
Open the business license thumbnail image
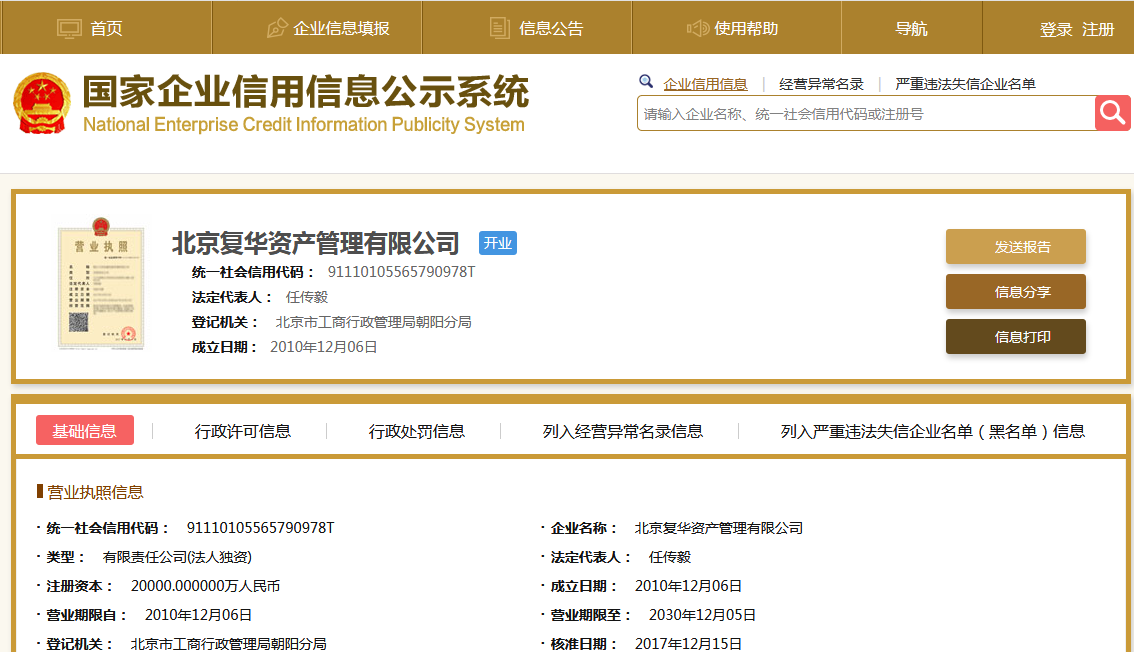(101, 283)
